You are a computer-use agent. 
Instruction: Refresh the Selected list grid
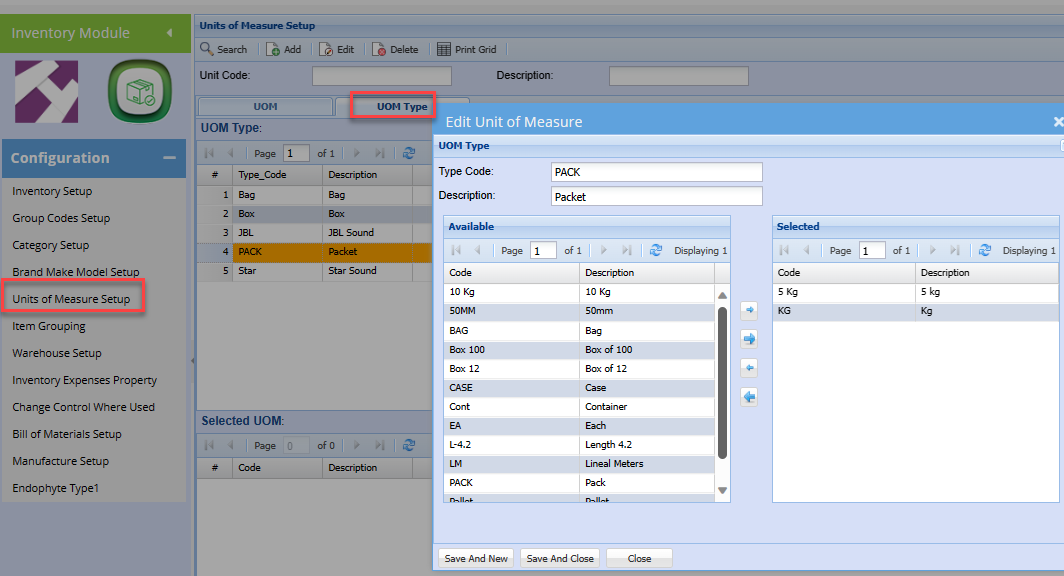click(985, 250)
